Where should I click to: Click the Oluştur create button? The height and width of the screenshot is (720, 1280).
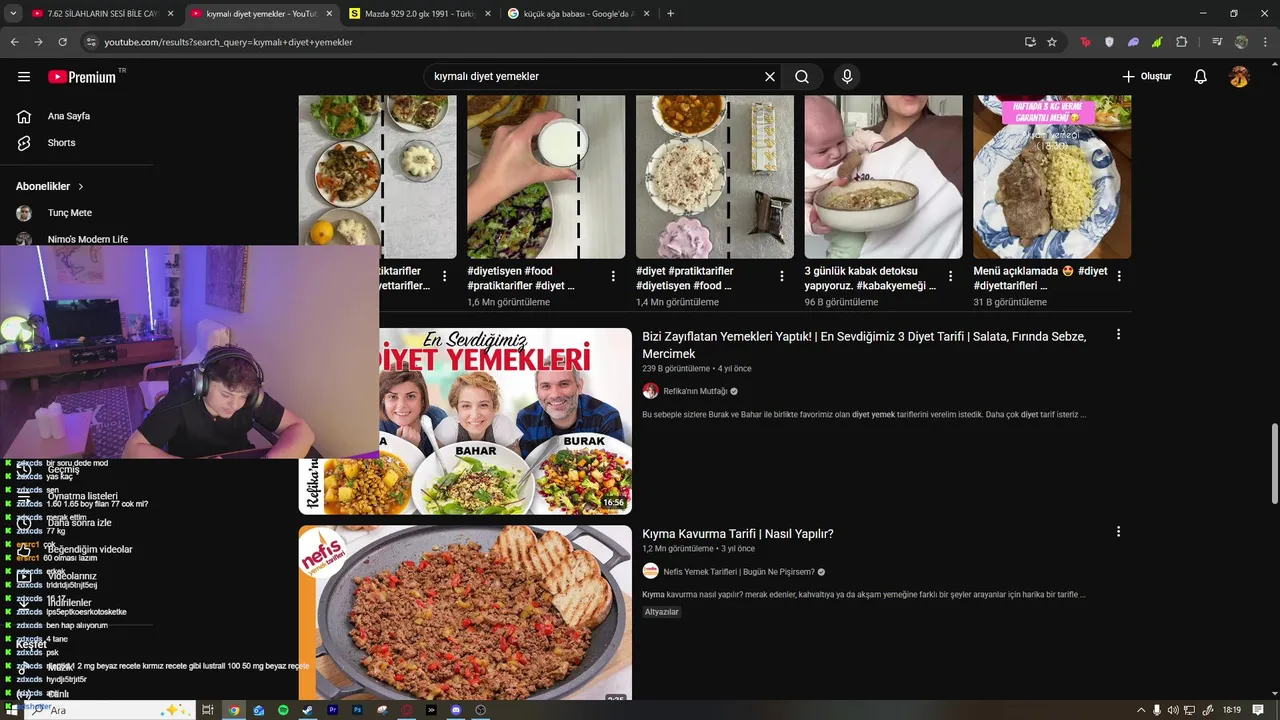click(x=1147, y=77)
